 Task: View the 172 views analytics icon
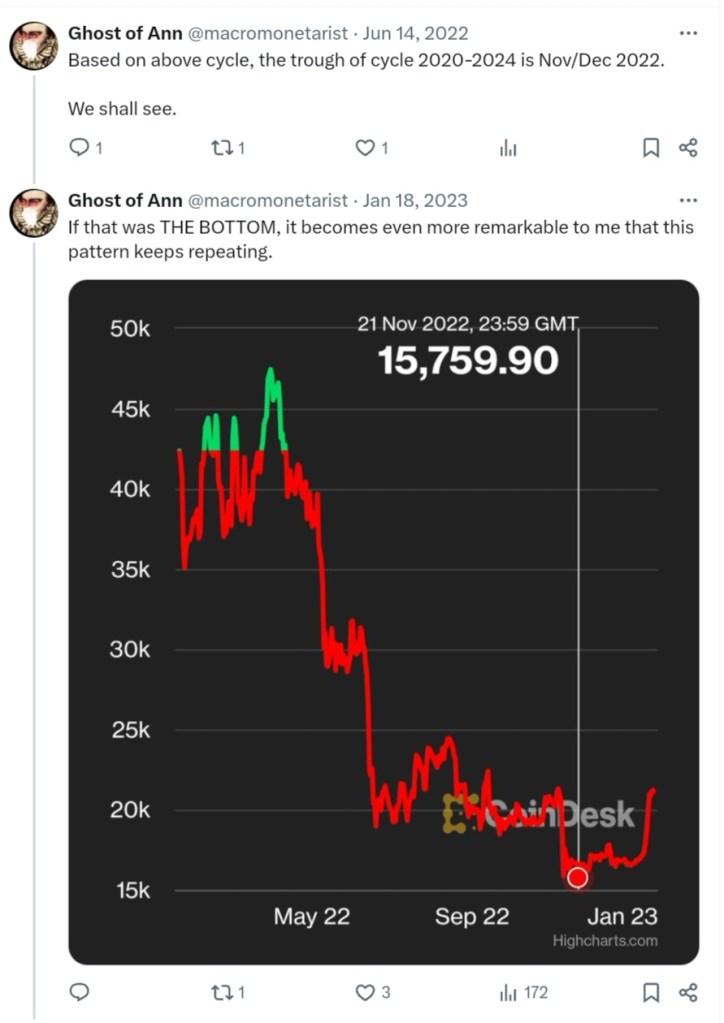pos(508,992)
